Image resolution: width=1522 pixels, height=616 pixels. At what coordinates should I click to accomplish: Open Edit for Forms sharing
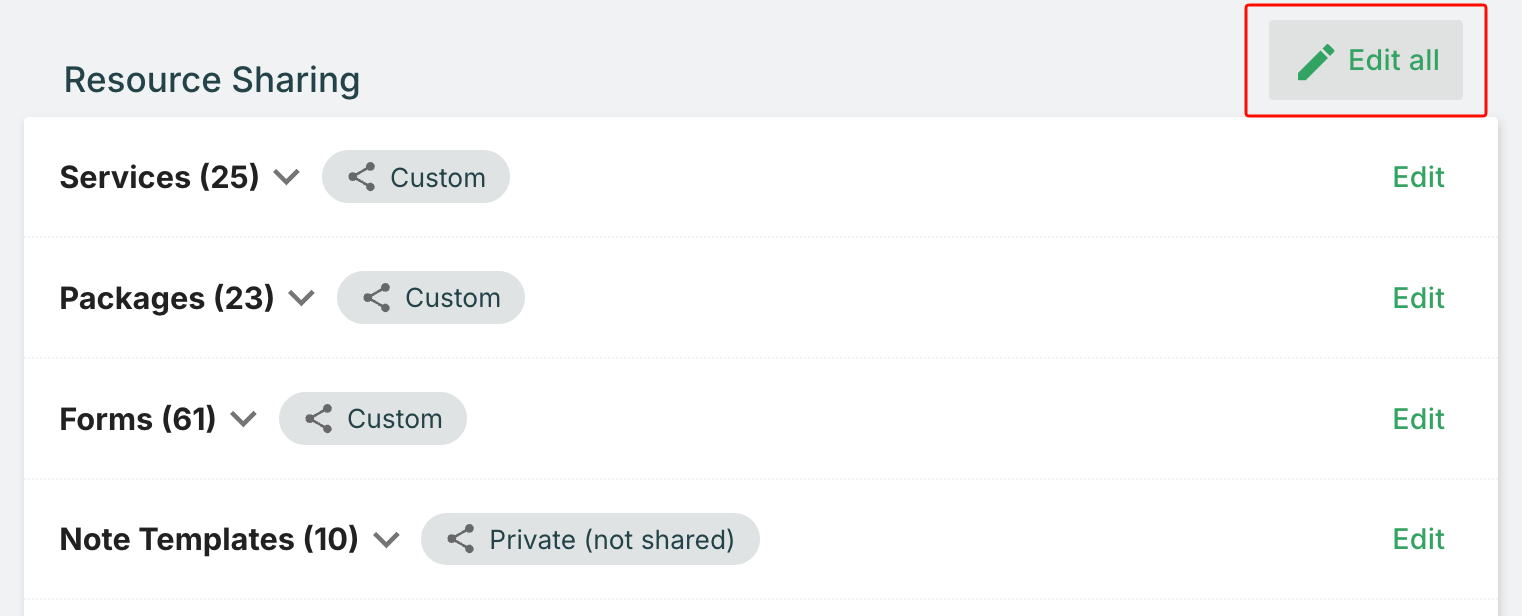(1418, 419)
